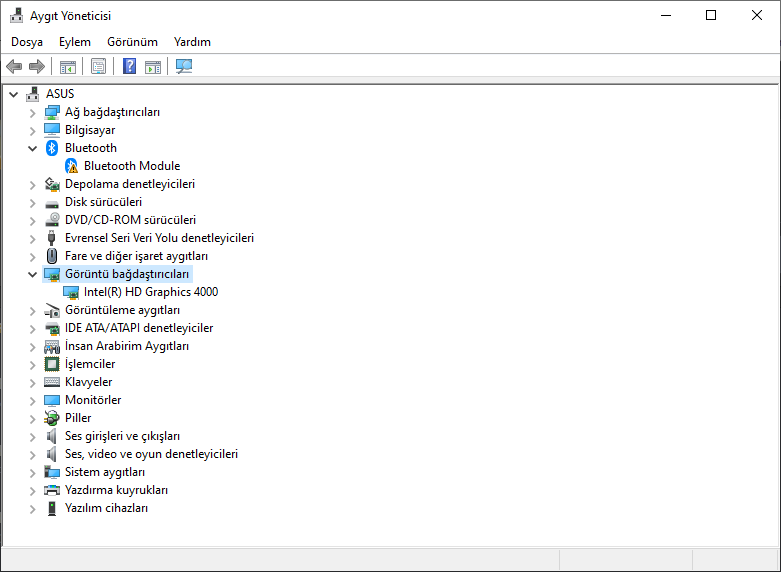The height and width of the screenshot is (572, 781).
Task: Click the Bilgisayar monitor icon
Action: coord(52,130)
